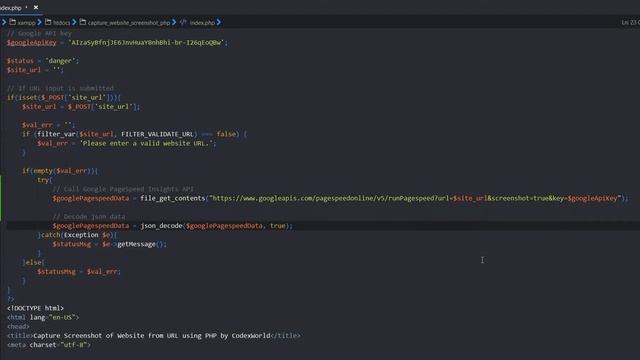Viewport: 640px width, 360px height.
Task: Click the '// Decode json data' comment
Action: pos(89,216)
